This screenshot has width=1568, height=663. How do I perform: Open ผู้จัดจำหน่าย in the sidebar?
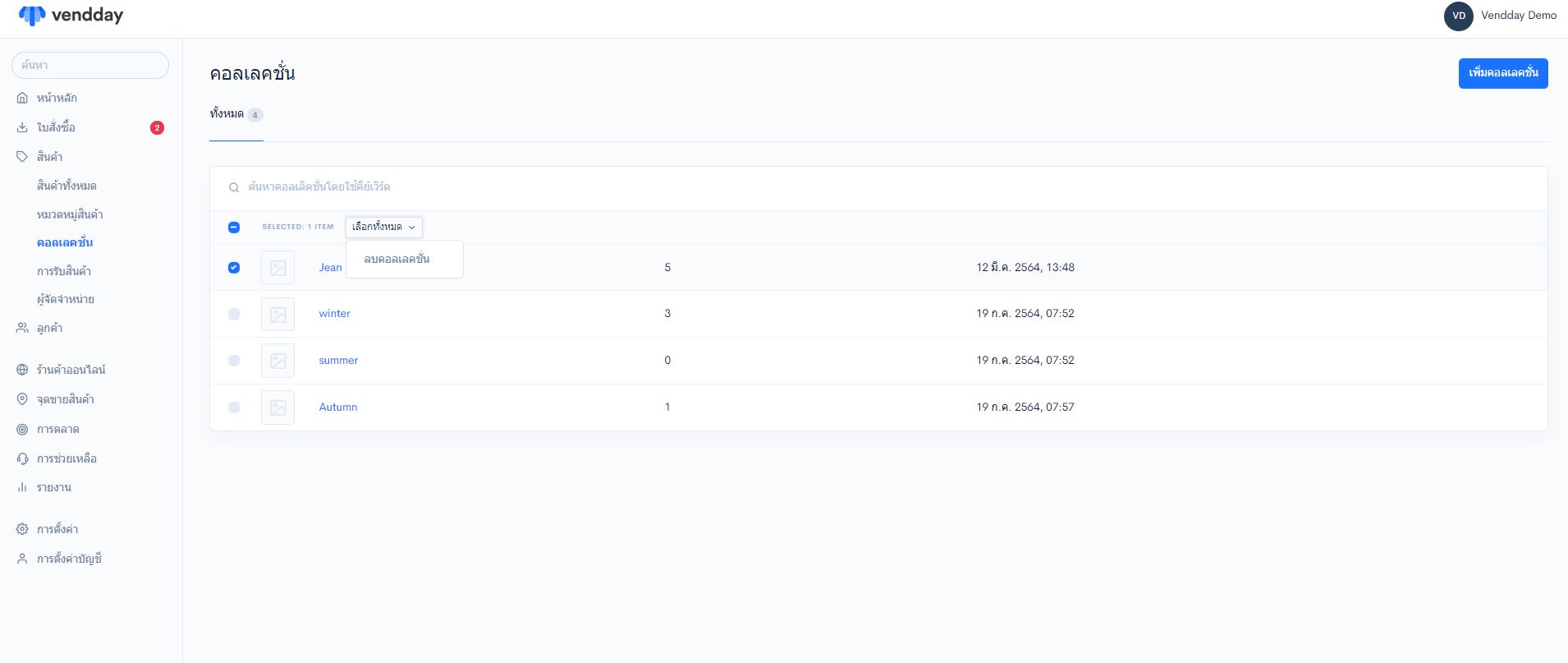click(66, 299)
